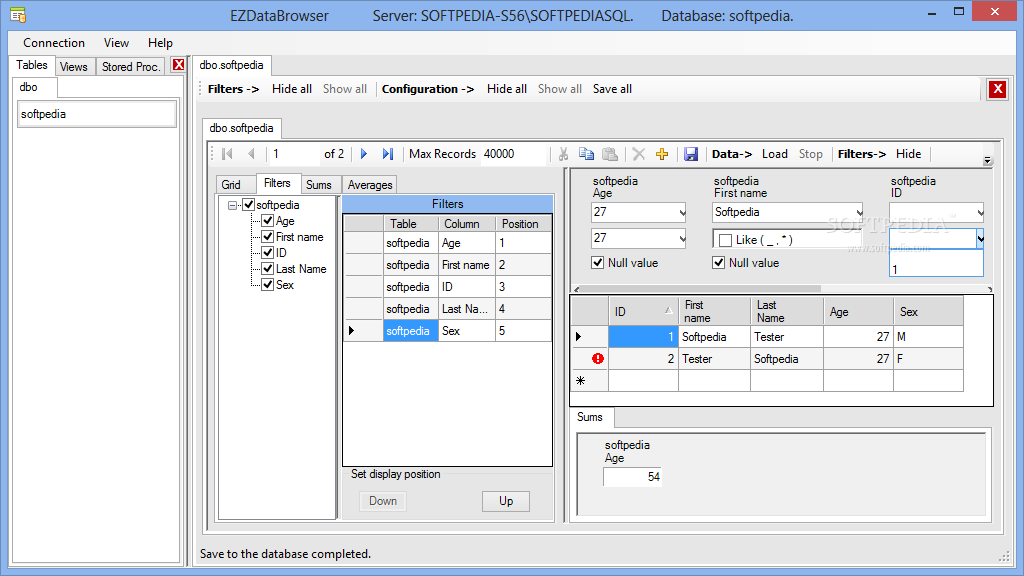Save data with floppy disk icon
1024x576 pixels.
point(691,154)
